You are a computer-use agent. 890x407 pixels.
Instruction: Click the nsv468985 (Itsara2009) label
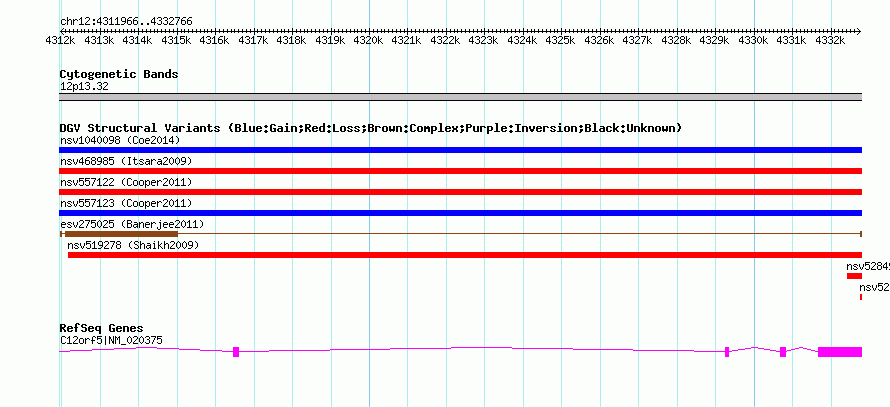point(126,161)
